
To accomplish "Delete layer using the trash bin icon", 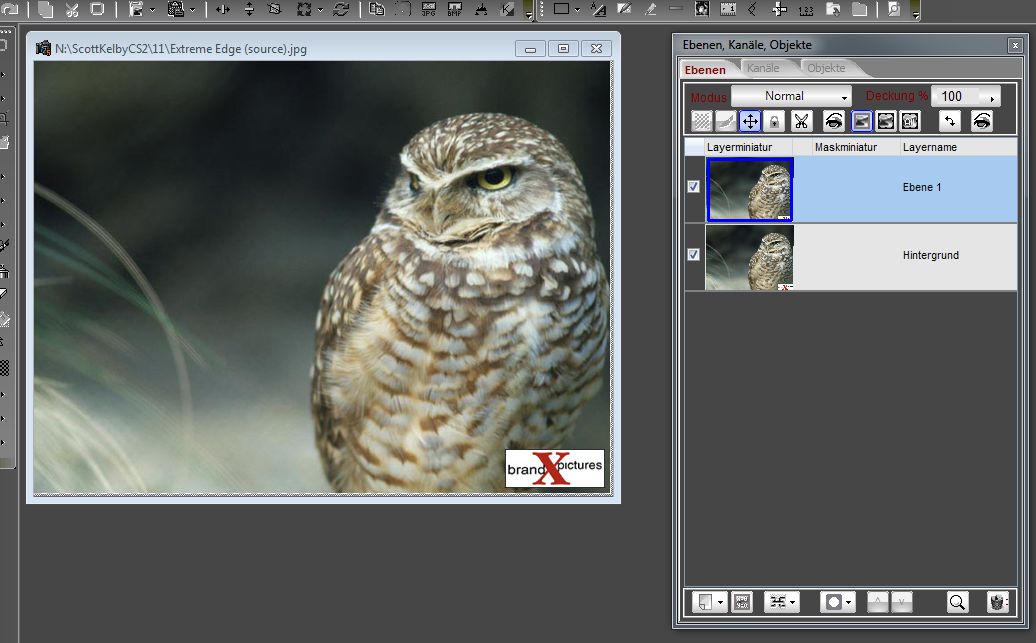I will point(997,602).
